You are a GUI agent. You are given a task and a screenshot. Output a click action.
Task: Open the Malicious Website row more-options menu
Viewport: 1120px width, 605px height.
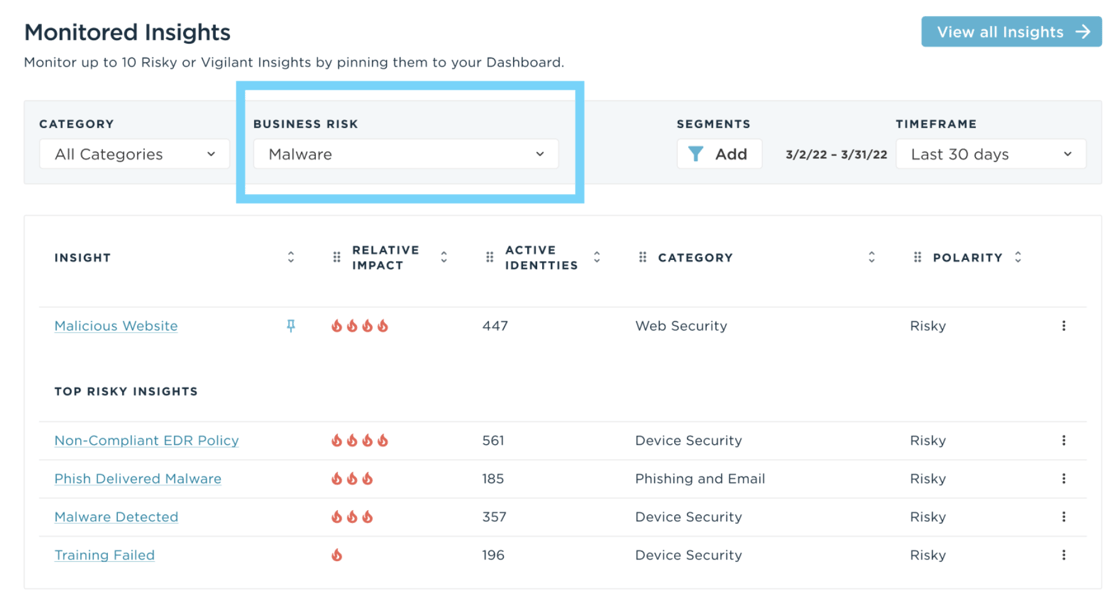click(1064, 326)
